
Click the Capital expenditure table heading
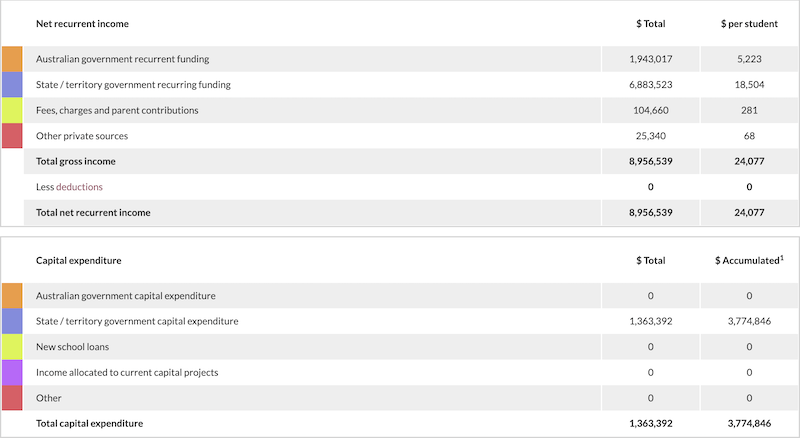[78, 260]
